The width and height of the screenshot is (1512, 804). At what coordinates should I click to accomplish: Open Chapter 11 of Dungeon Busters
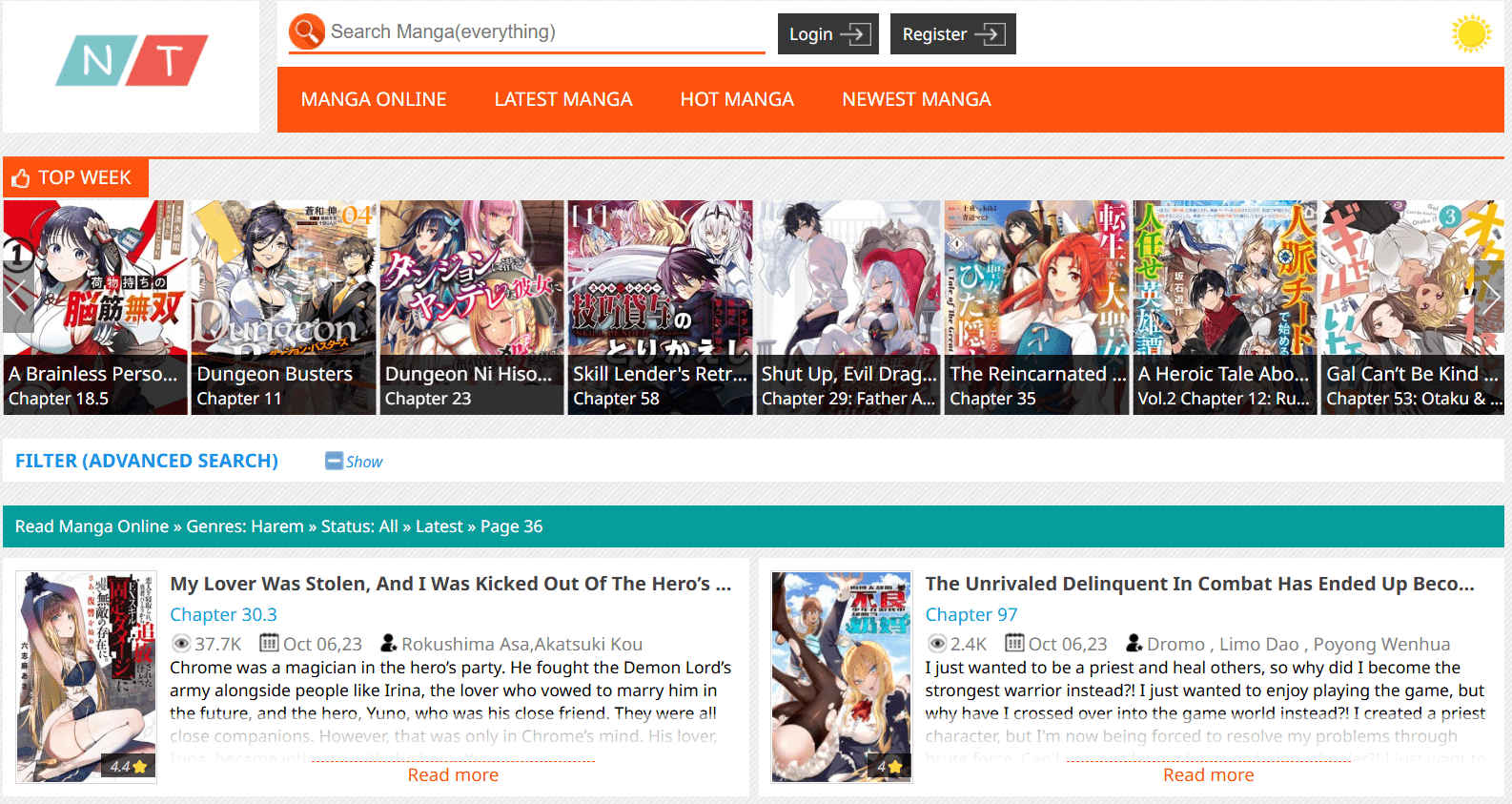click(239, 399)
